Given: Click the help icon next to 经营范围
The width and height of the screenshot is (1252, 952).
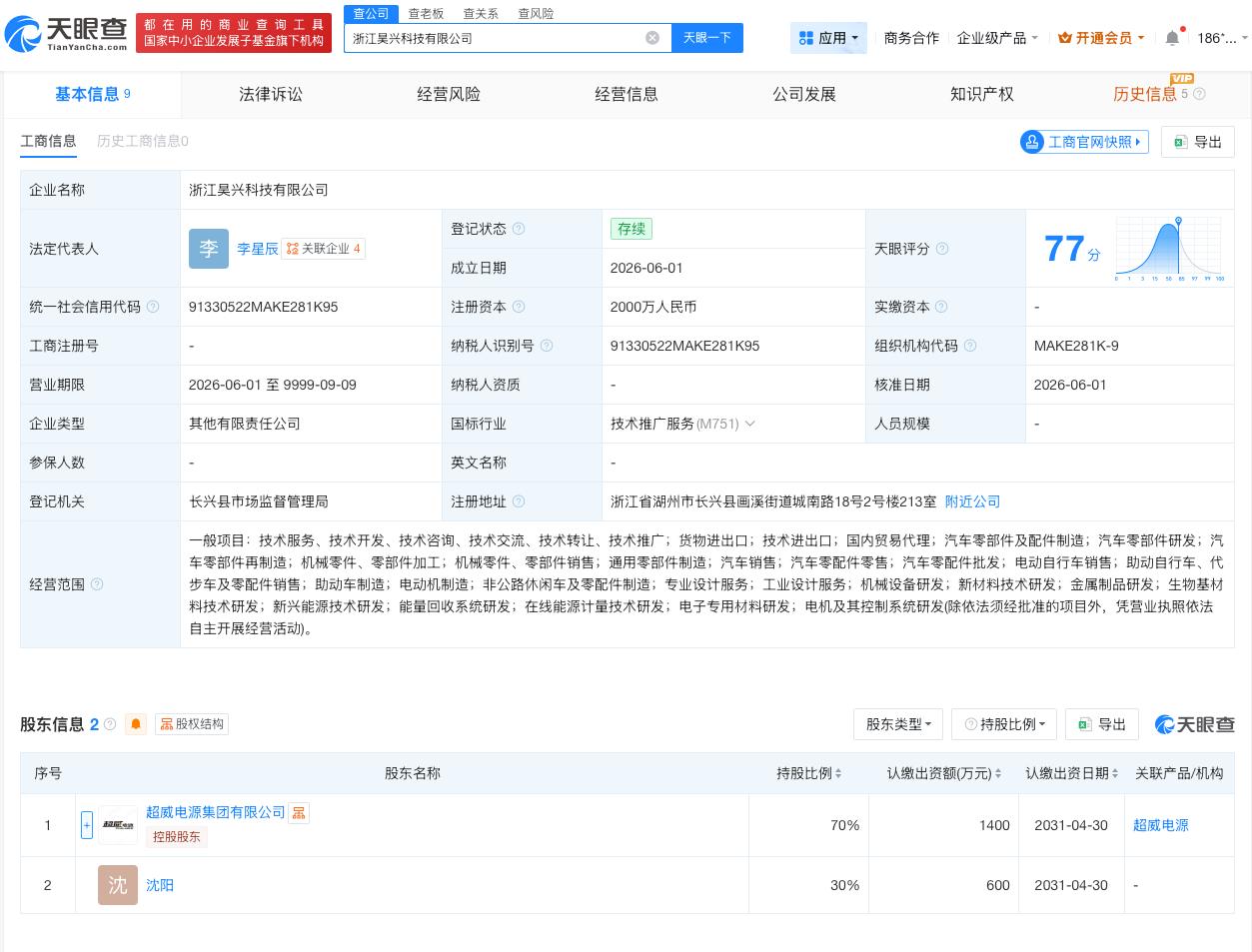Looking at the screenshot, I should click(97, 584).
